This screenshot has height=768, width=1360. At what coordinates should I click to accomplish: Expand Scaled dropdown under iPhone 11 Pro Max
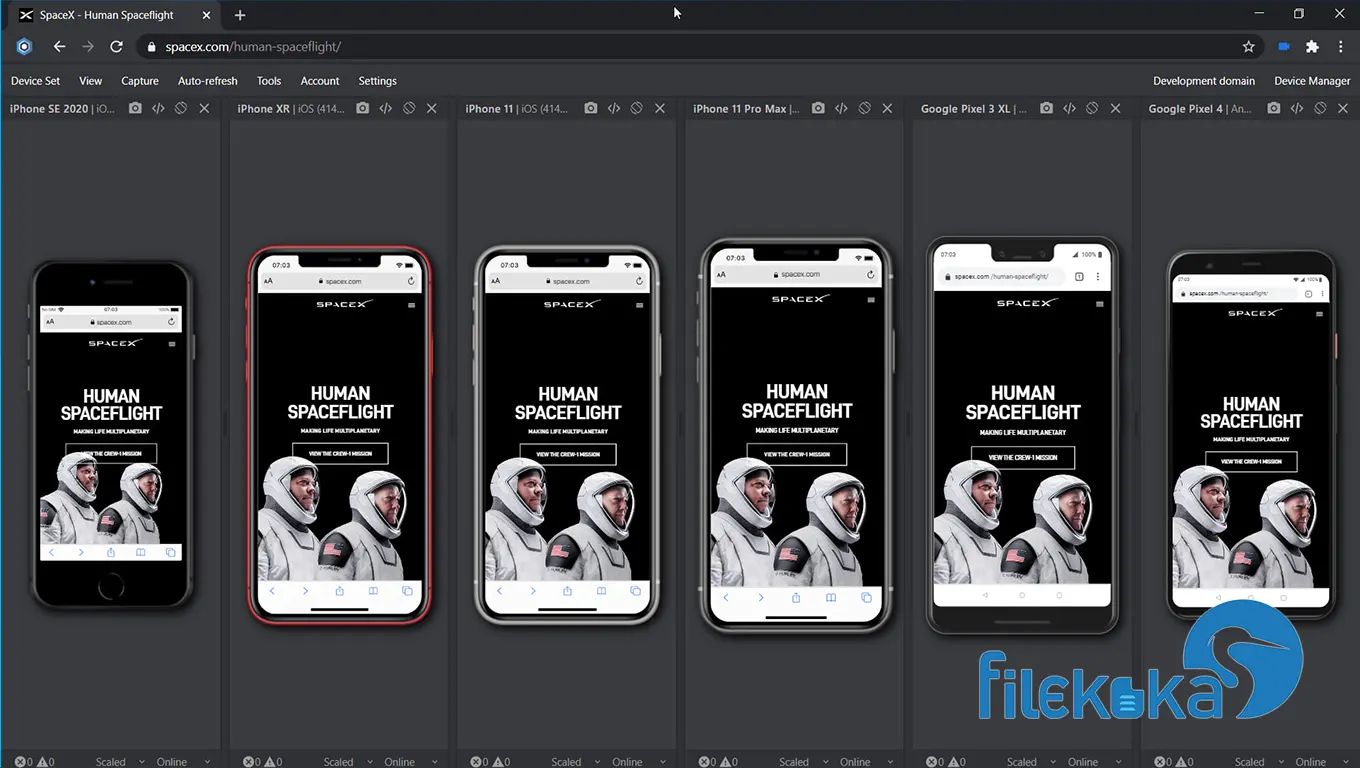pos(803,762)
